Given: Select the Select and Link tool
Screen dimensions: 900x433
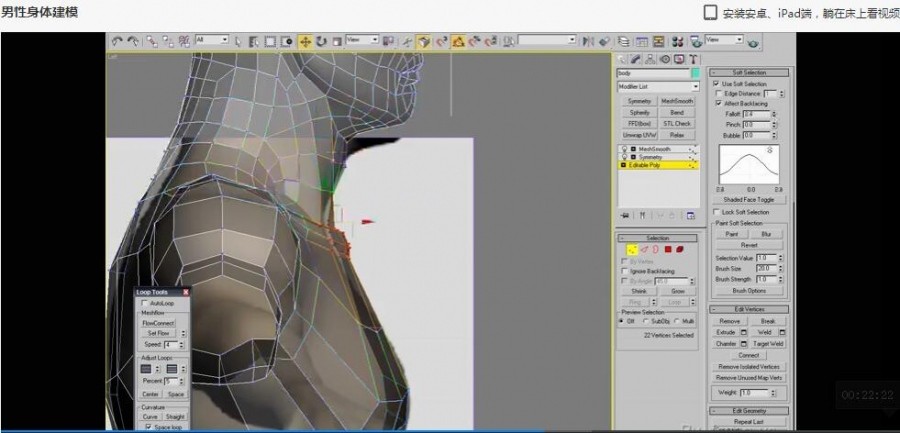Looking at the screenshot, I should click(152, 41).
